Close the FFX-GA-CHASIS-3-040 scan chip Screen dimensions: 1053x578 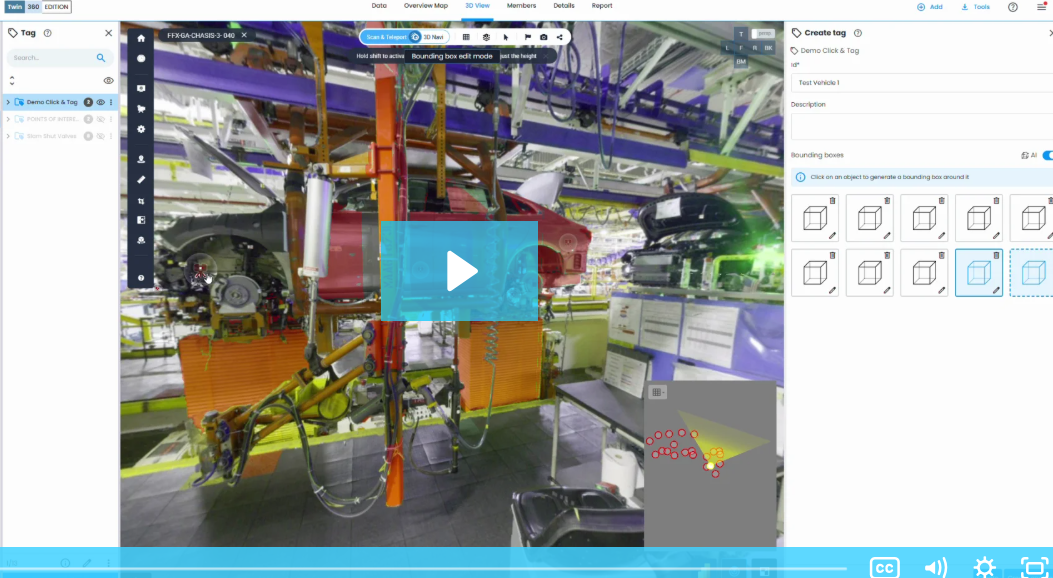[244, 35]
